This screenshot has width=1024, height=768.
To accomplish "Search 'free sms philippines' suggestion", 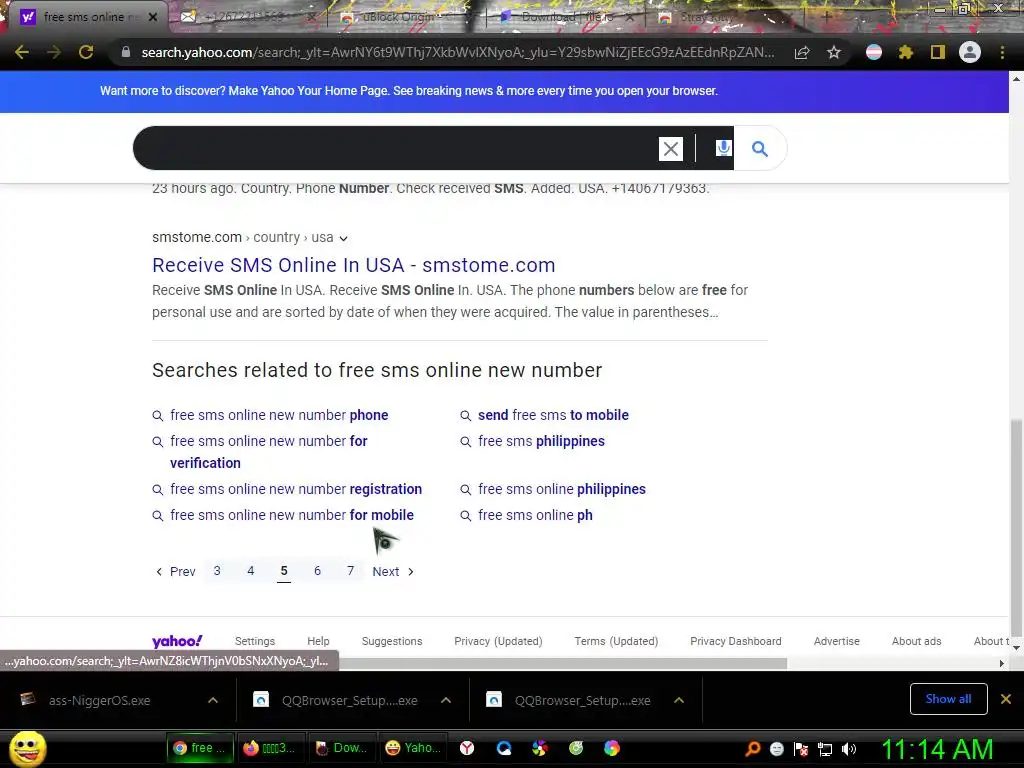I will tap(541, 441).
